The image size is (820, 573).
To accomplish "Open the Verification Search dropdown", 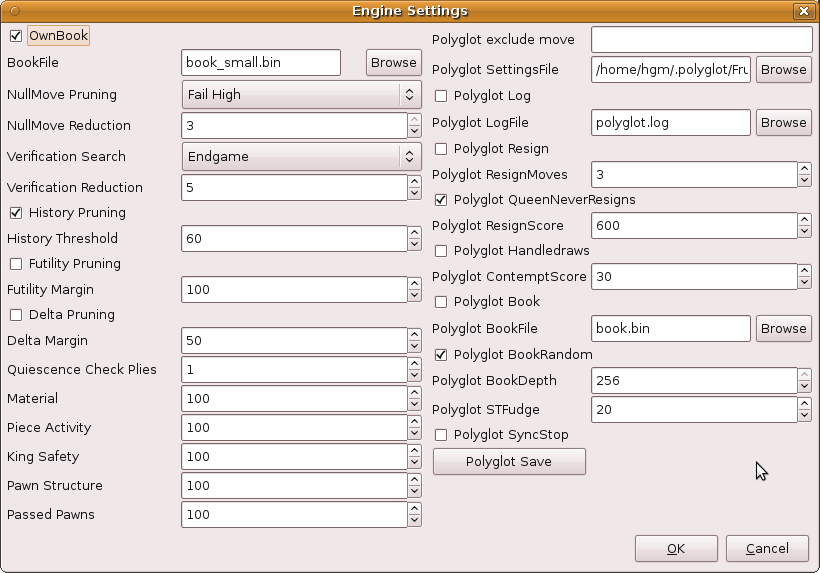I will pos(301,156).
